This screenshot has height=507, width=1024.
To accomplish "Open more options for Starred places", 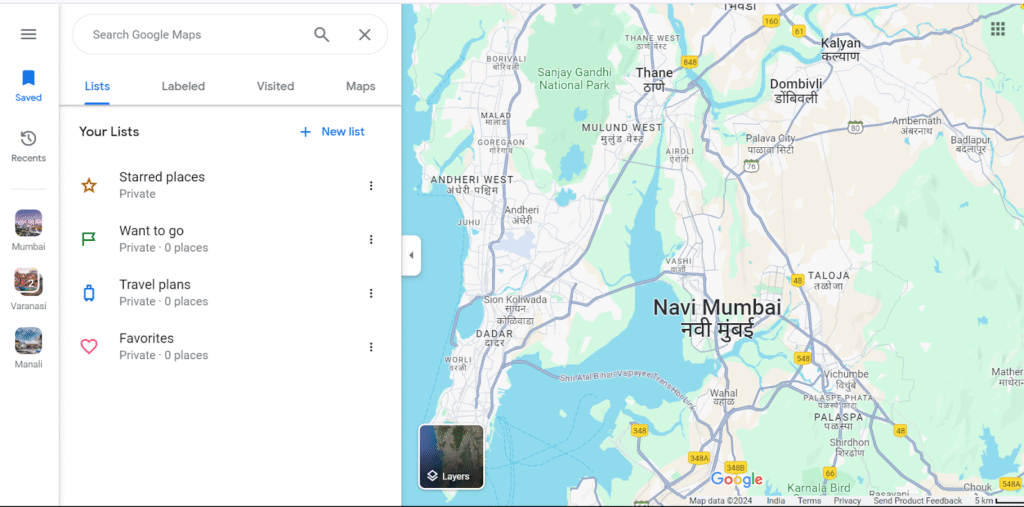I will point(371,186).
